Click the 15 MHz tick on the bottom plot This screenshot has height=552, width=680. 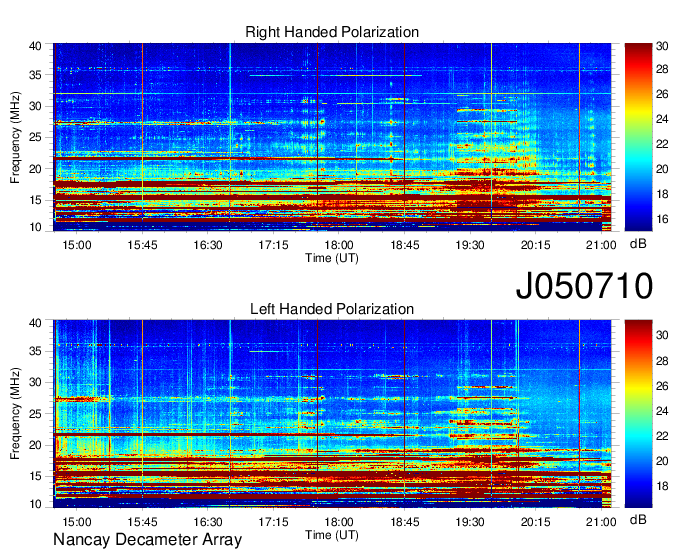click(35, 476)
